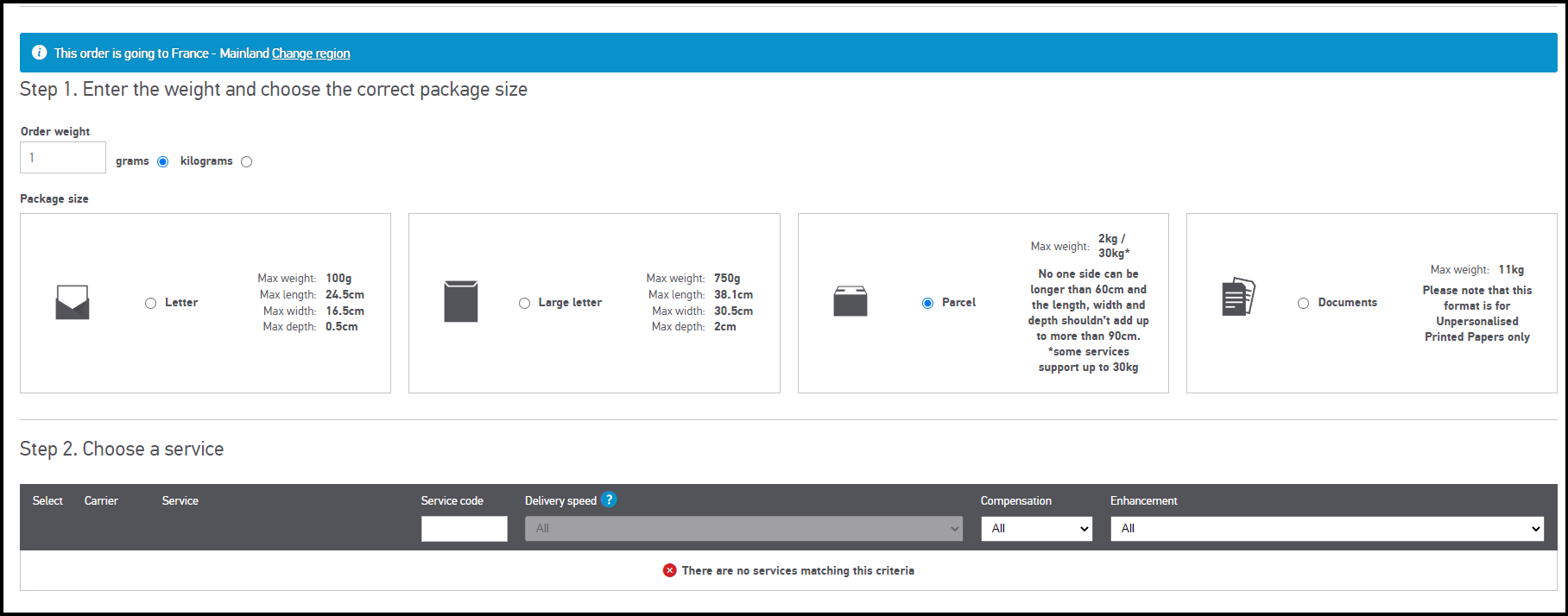Select the Documents radio button

1303,303
